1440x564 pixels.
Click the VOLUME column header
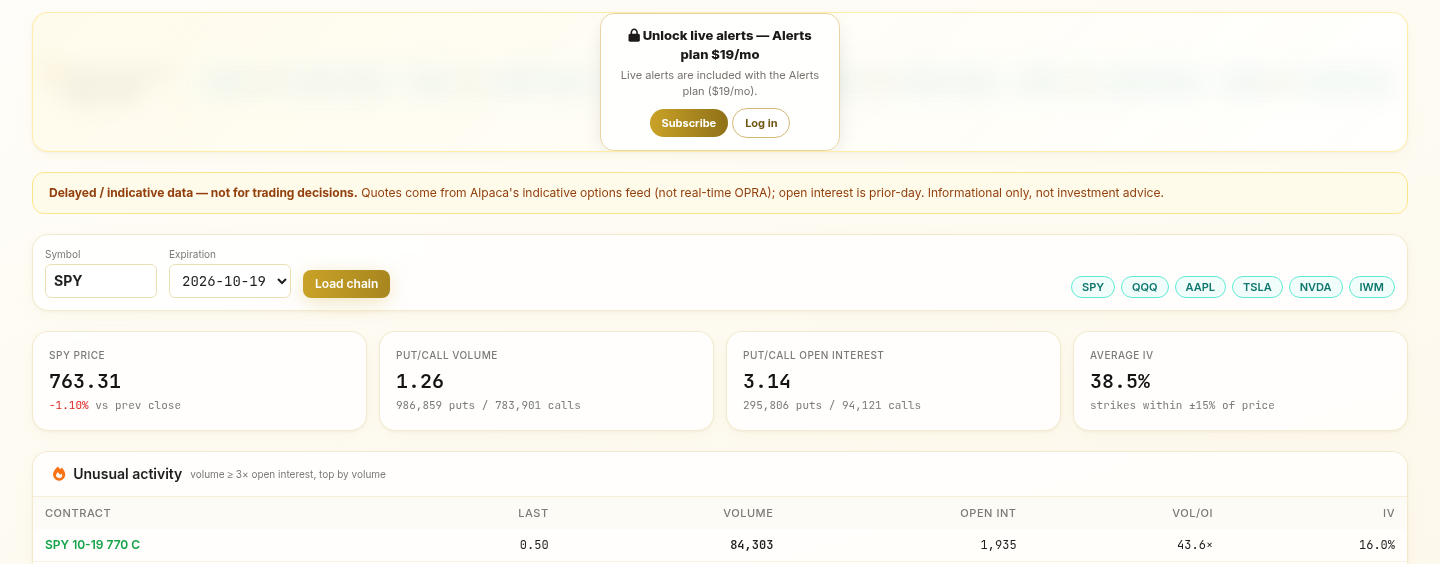tap(748, 513)
